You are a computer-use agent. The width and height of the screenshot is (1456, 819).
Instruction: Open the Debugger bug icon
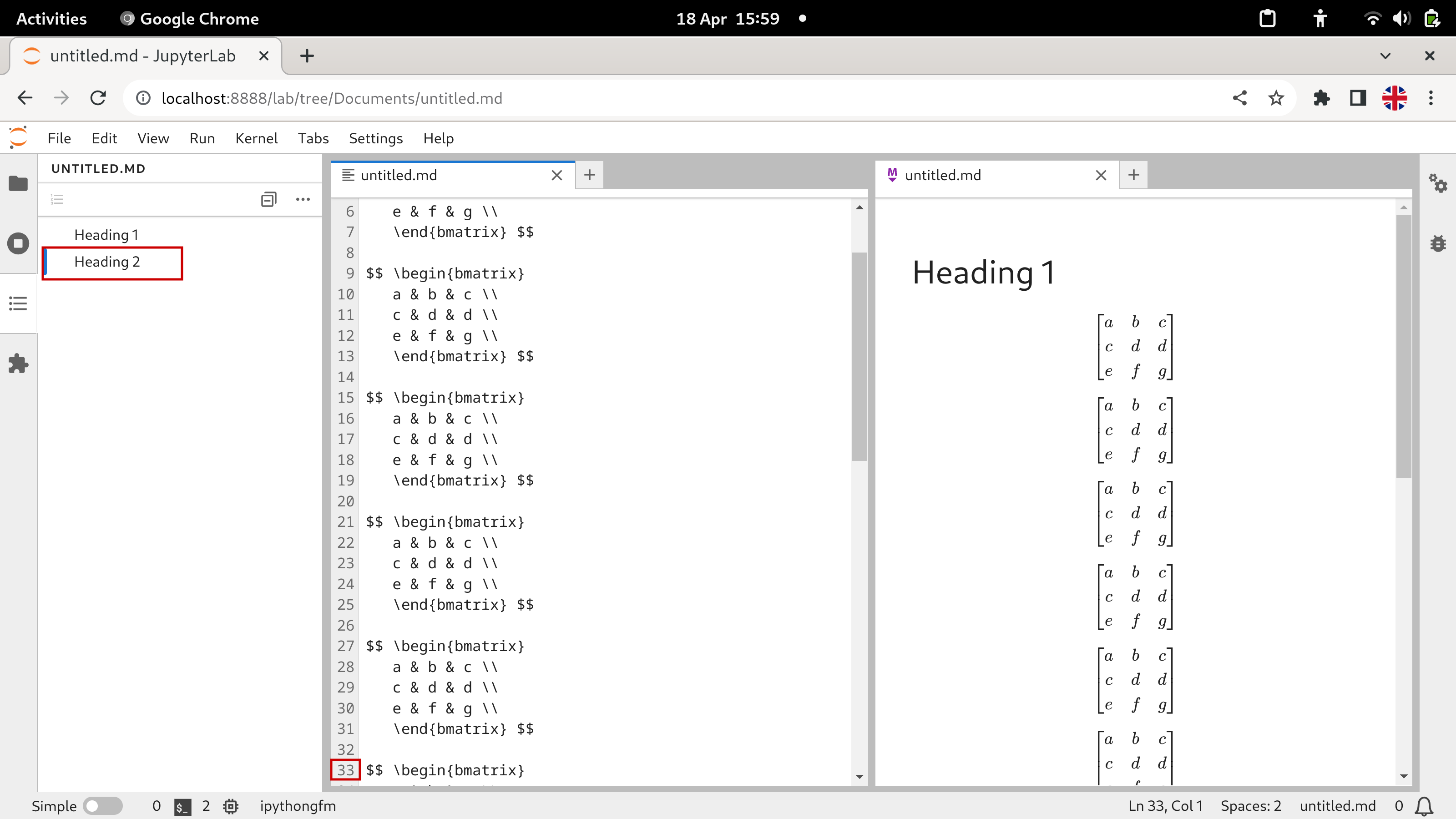(1437, 243)
